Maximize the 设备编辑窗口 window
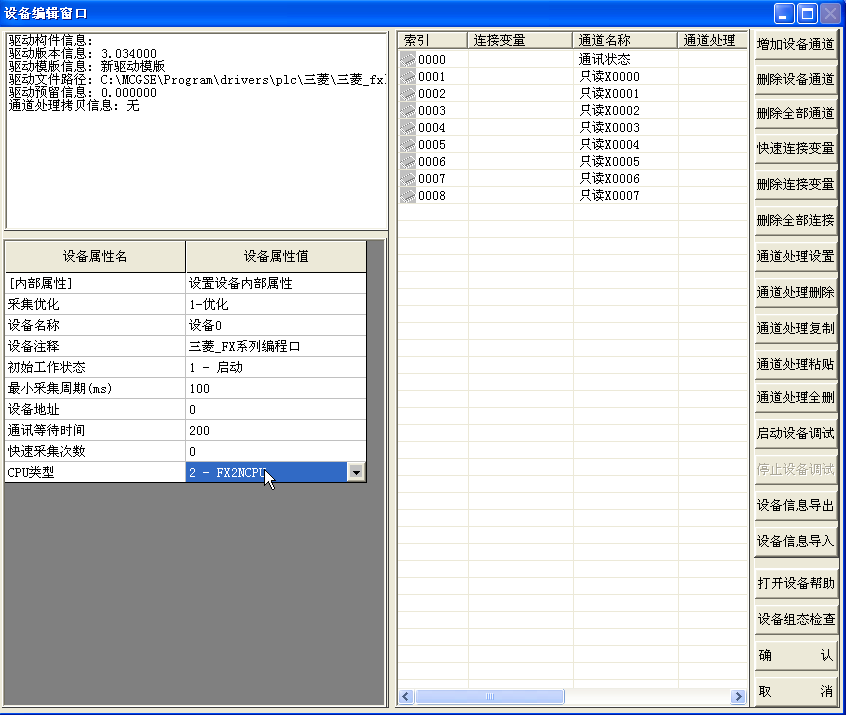 pyautogui.click(x=807, y=13)
